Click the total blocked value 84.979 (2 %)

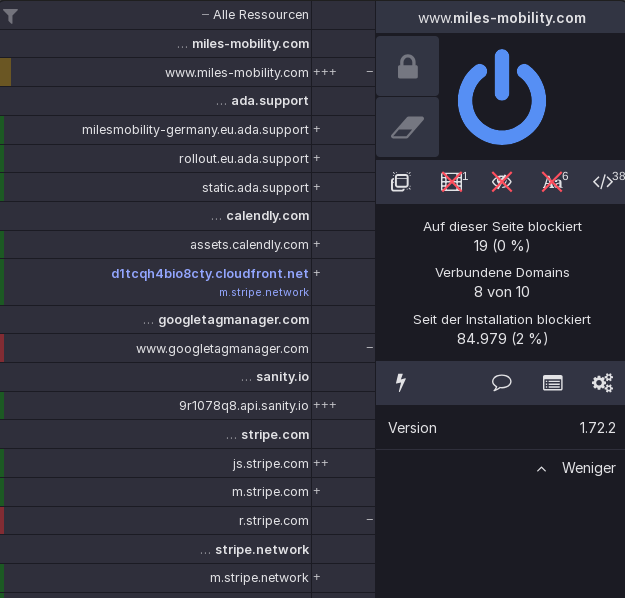(x=502, y=339)
